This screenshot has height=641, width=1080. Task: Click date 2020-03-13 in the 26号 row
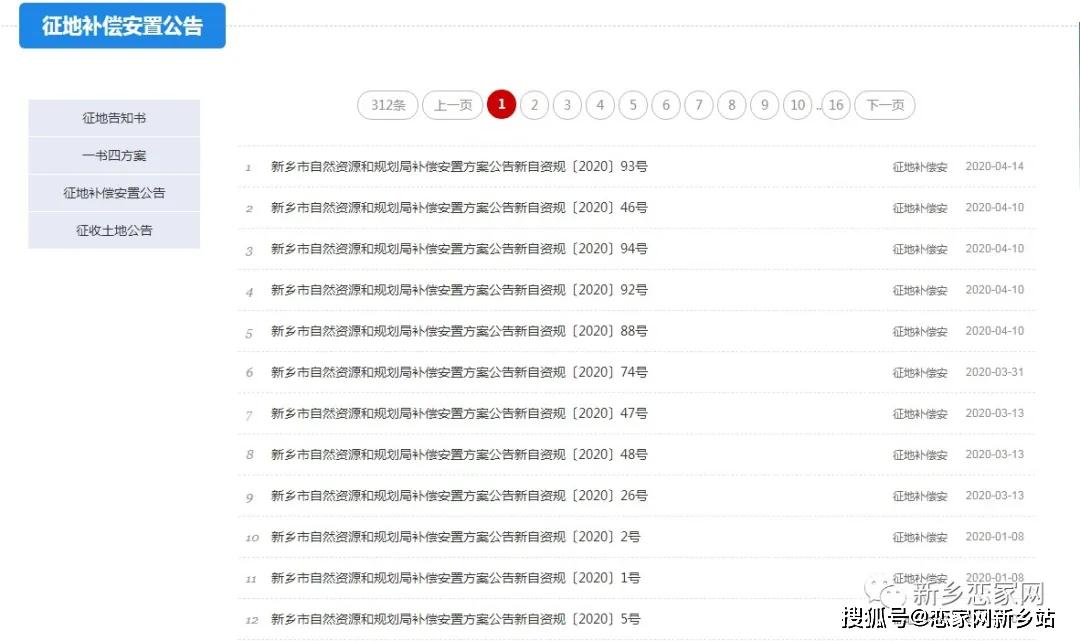click(x=995, y=496)
